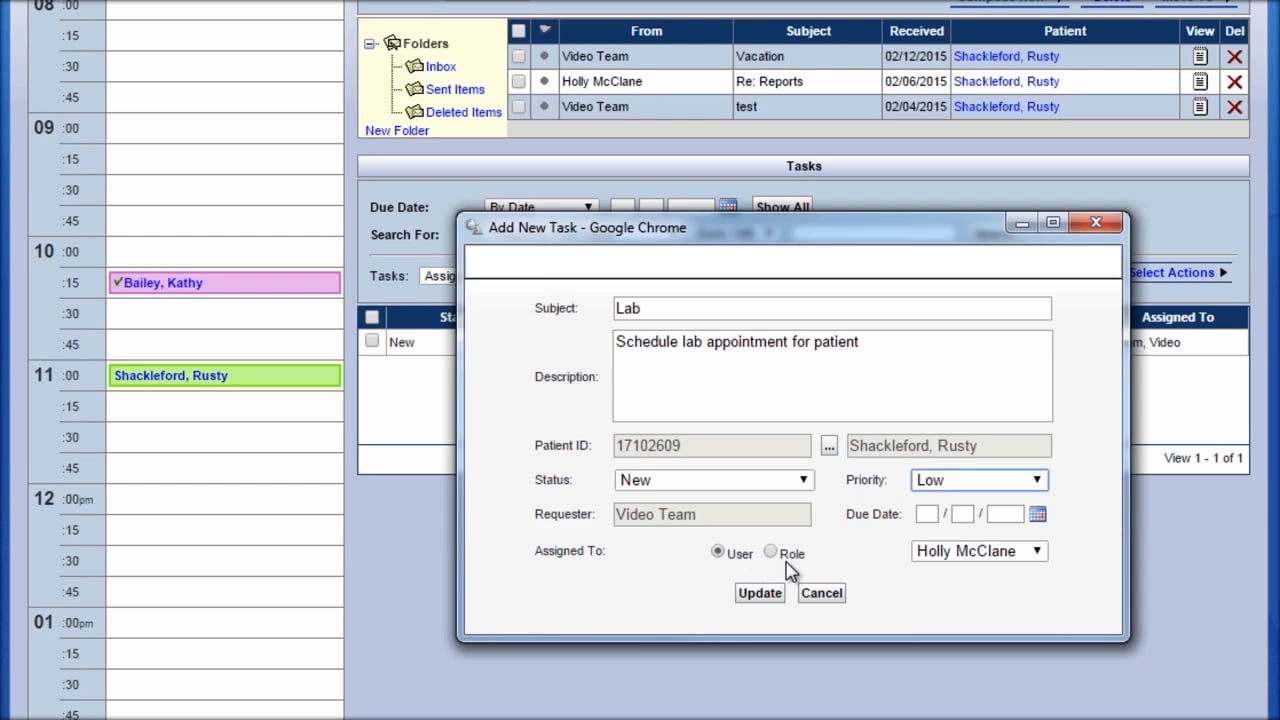Delete the test message with red X
This screenshot has width=1280, height=720.
pyautogui.click(x=1235, y=107)
